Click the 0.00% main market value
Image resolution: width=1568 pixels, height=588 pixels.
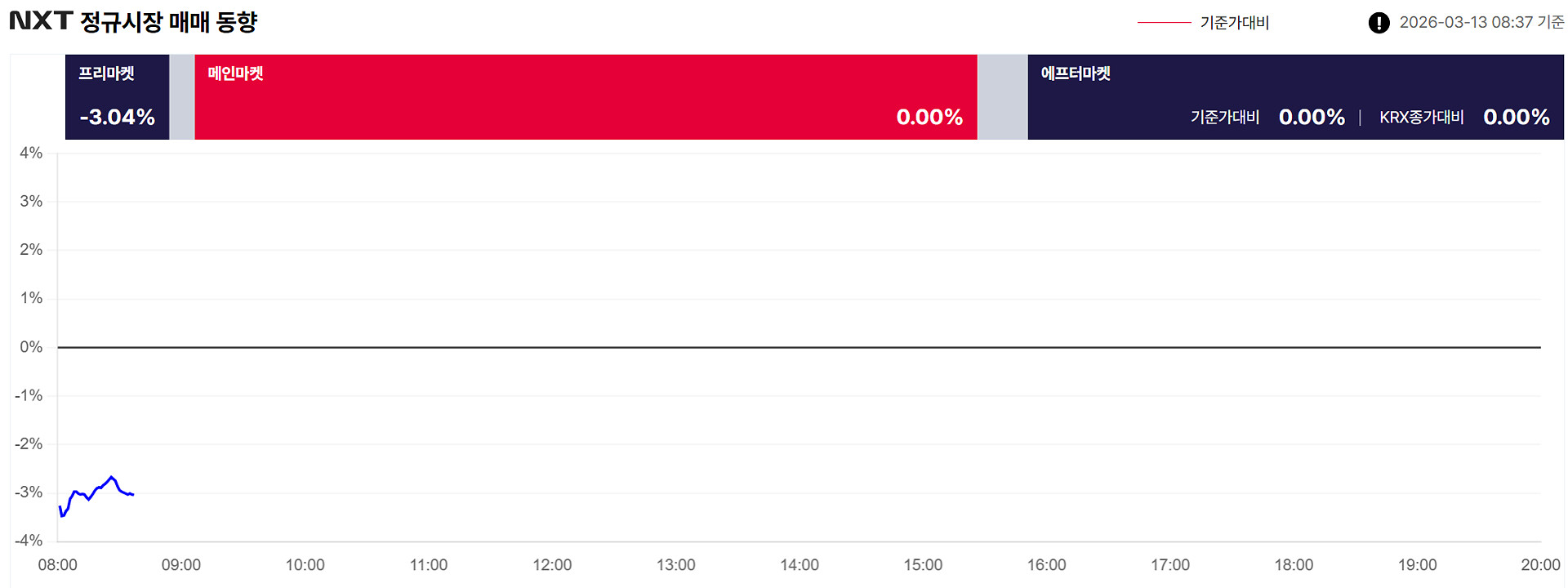click(929, 118)
